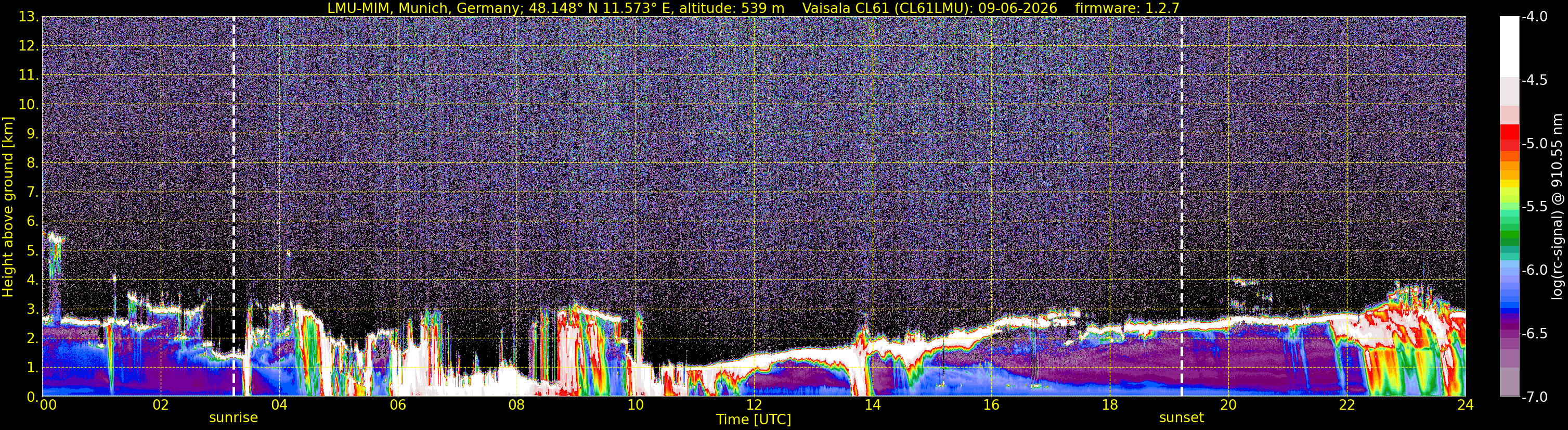Image resolution: width=1568 pixels, height=430 pixels.
Task: Click the time tick label '02'
Action: click(x=161, y=405)
